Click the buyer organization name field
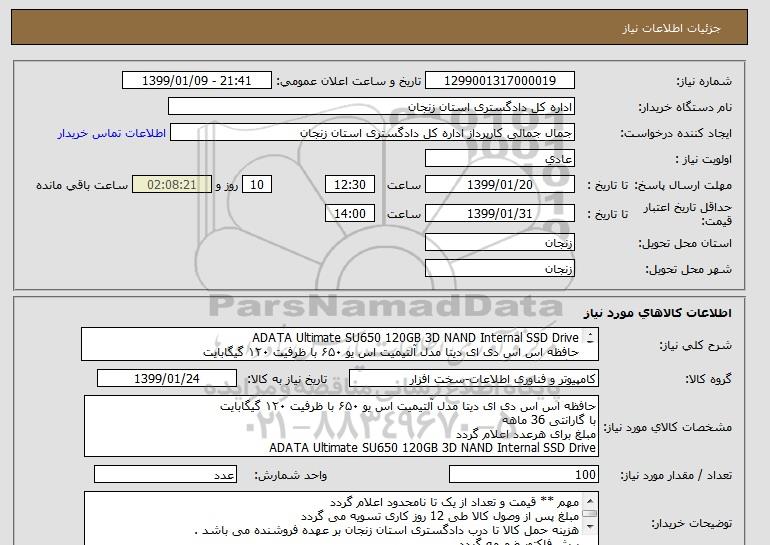The image size is (770, 545). (371, 107)
